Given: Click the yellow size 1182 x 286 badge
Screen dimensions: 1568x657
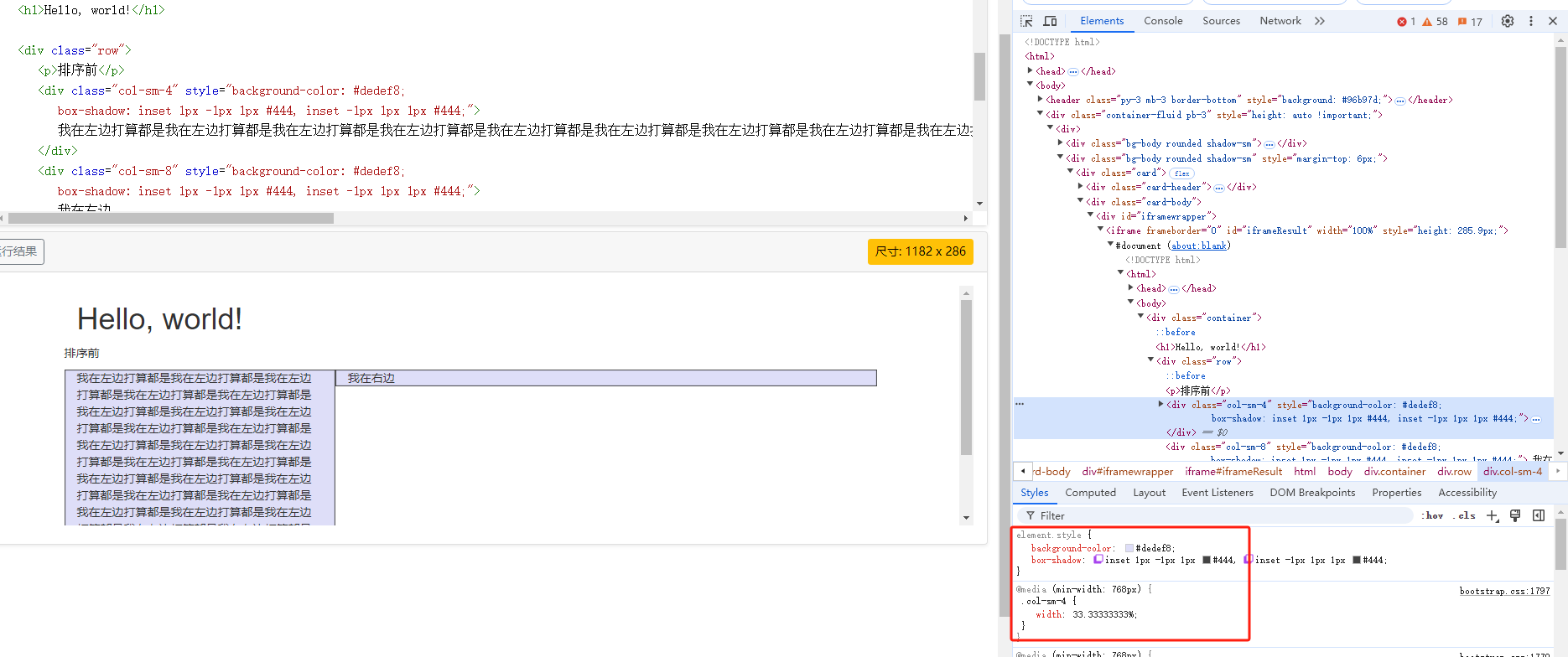Looking at the screenshot, I should coord(921,251).
